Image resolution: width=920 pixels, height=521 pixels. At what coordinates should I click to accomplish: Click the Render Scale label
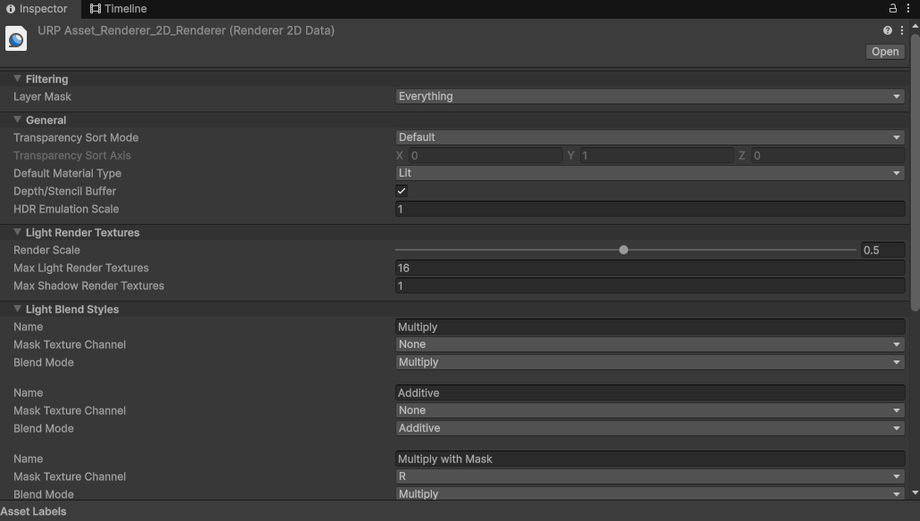(46, 250)
